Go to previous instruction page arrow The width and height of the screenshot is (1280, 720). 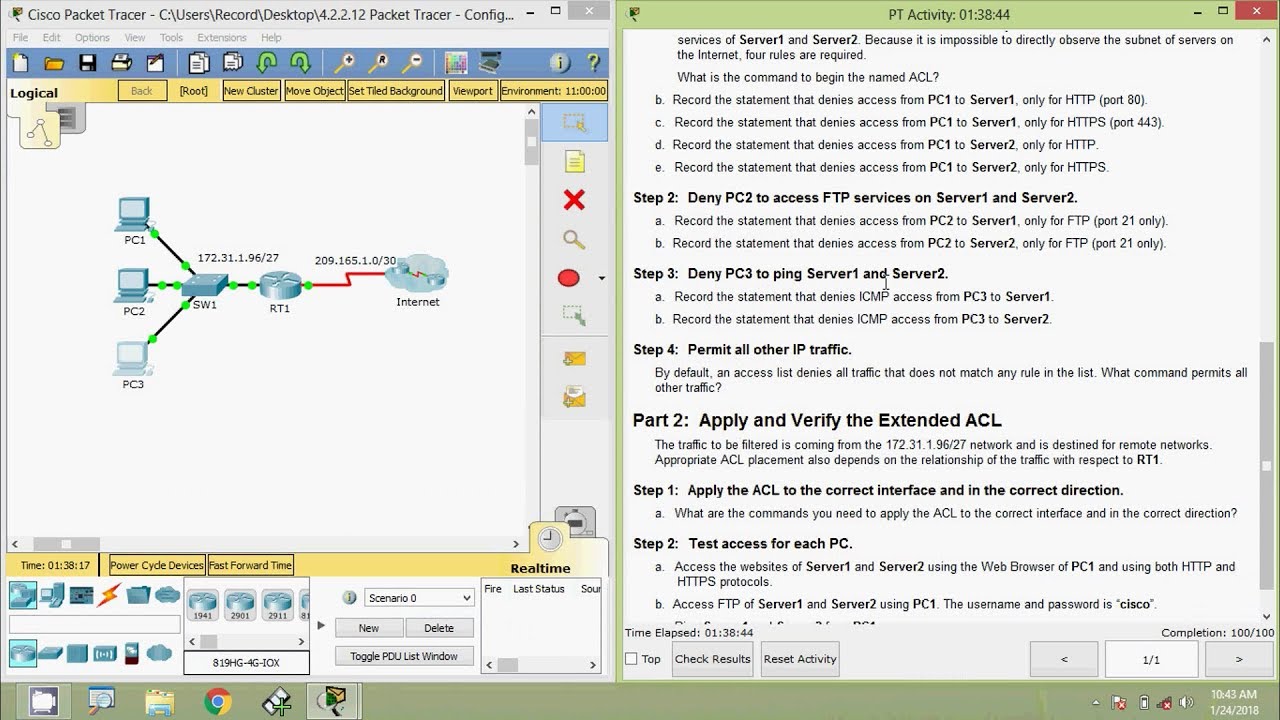coord(1064,659)
